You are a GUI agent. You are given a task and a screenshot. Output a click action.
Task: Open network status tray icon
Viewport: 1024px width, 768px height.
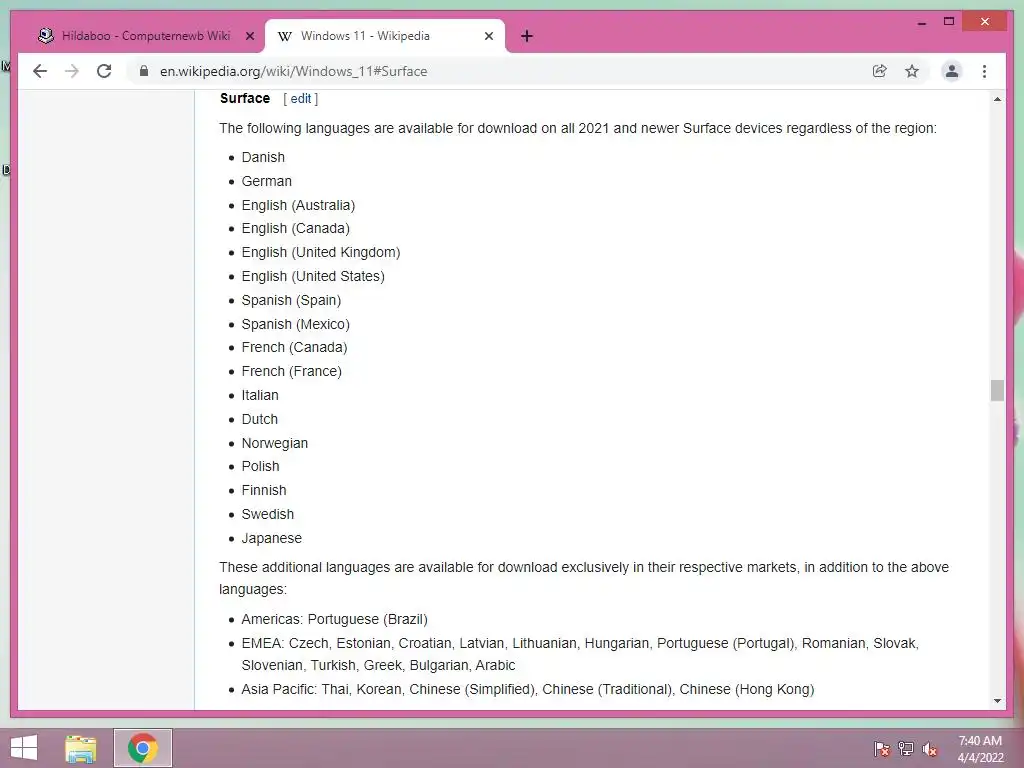coord(905,749)
